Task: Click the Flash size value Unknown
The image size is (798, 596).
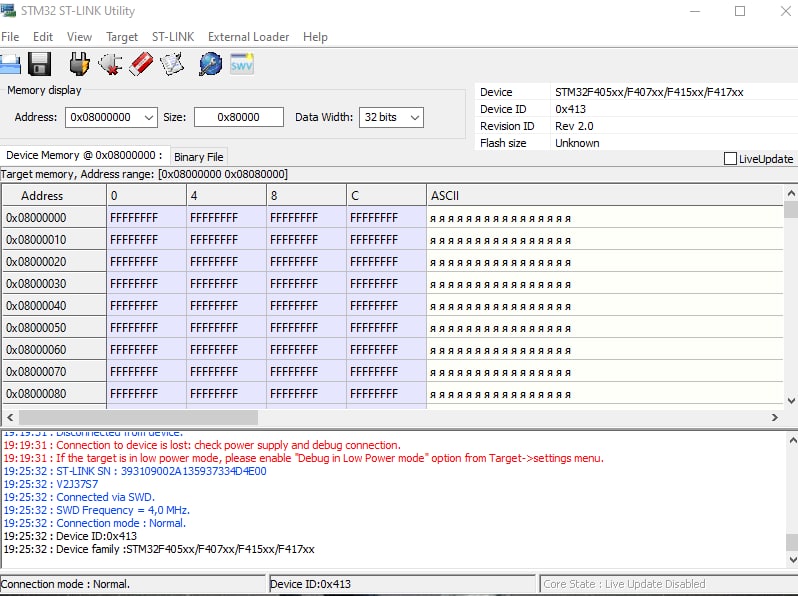Action: pyautogui.click(x=577, y=143)
